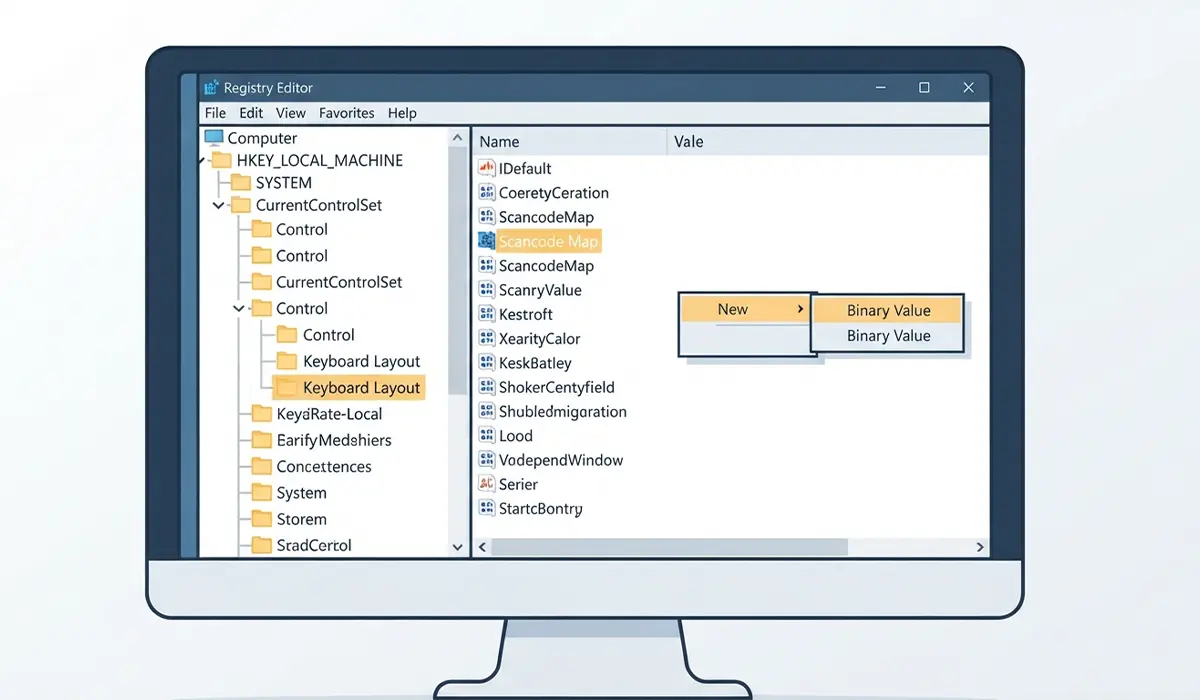Image resolution: width=1200 pixels, height=700 pixels.
Task: Select the Concettences key label
Action: (324, 466)
